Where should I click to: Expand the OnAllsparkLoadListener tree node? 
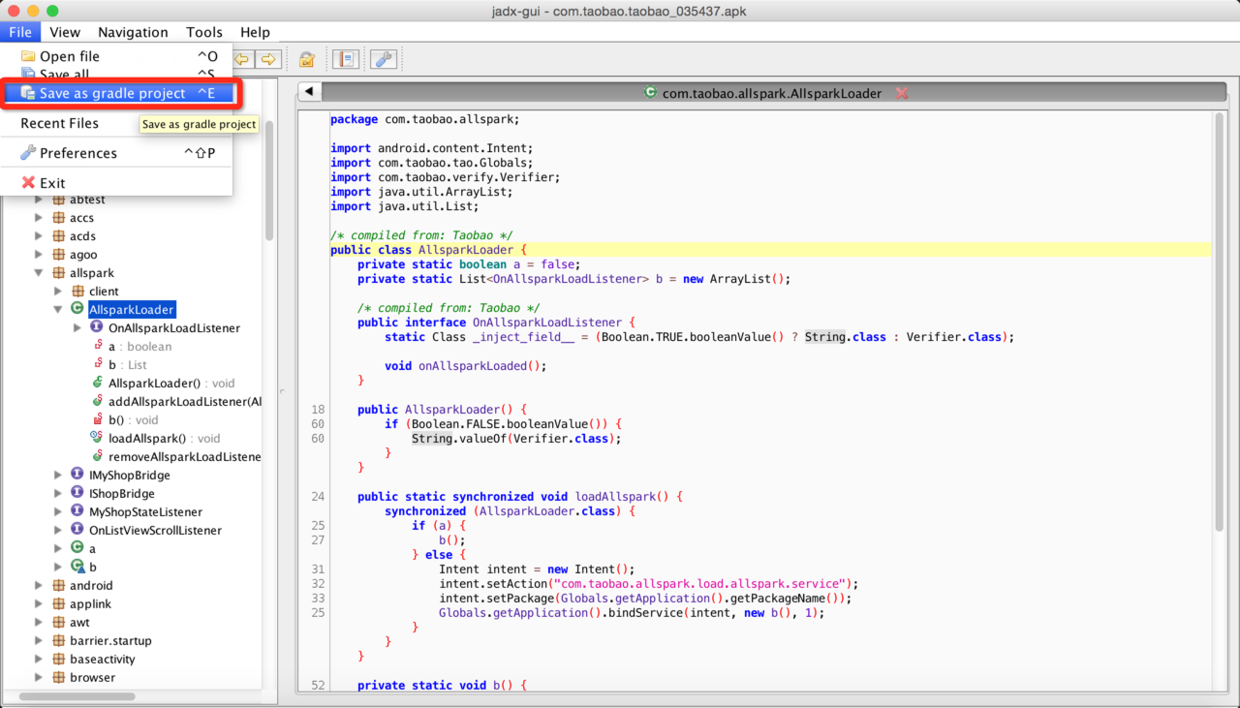point(78,328)
